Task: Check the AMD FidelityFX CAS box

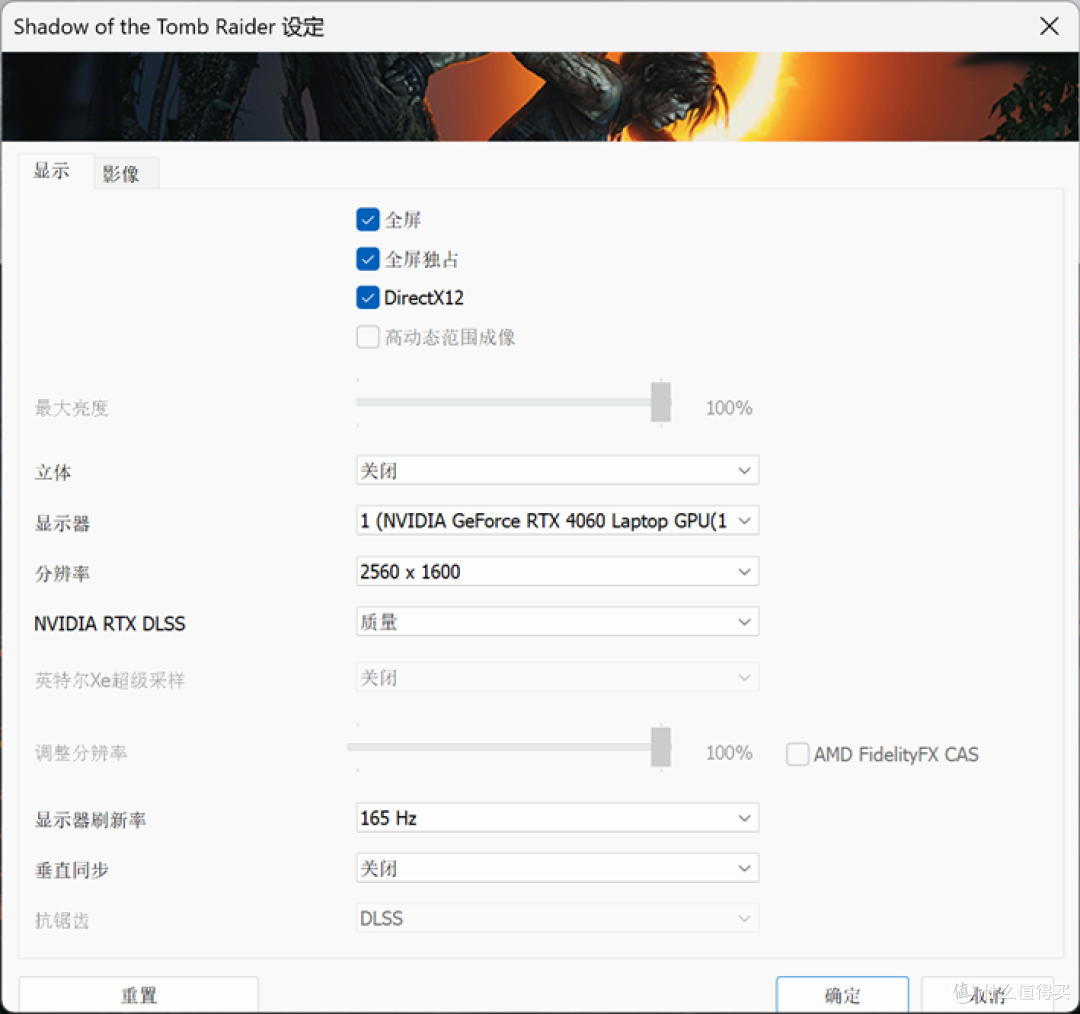Action: (x=798, y=754)
